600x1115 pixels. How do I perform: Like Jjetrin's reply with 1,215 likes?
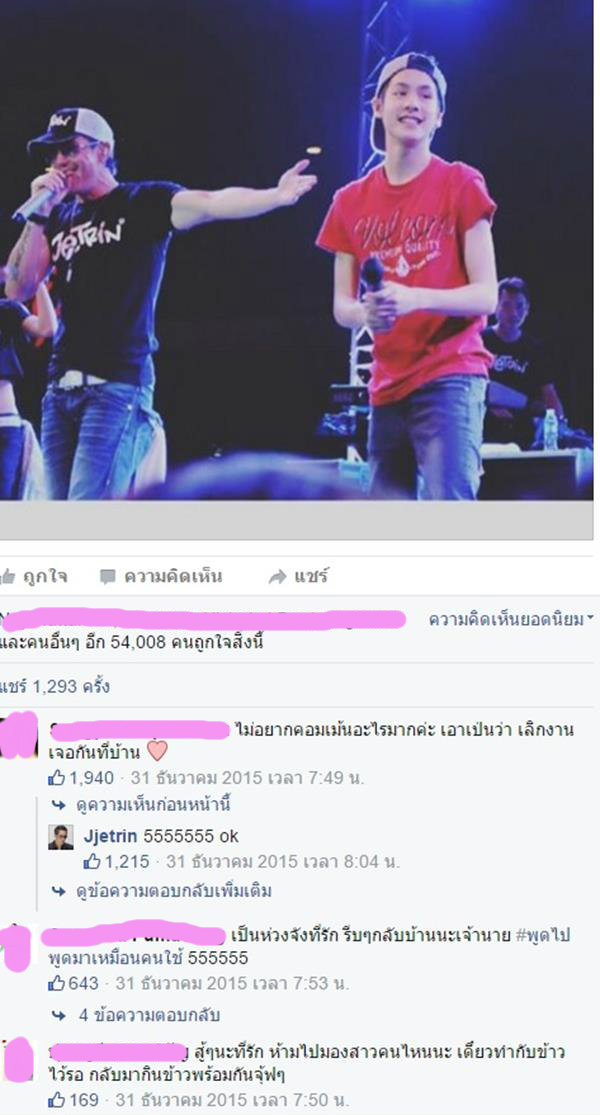pos(92,862)
